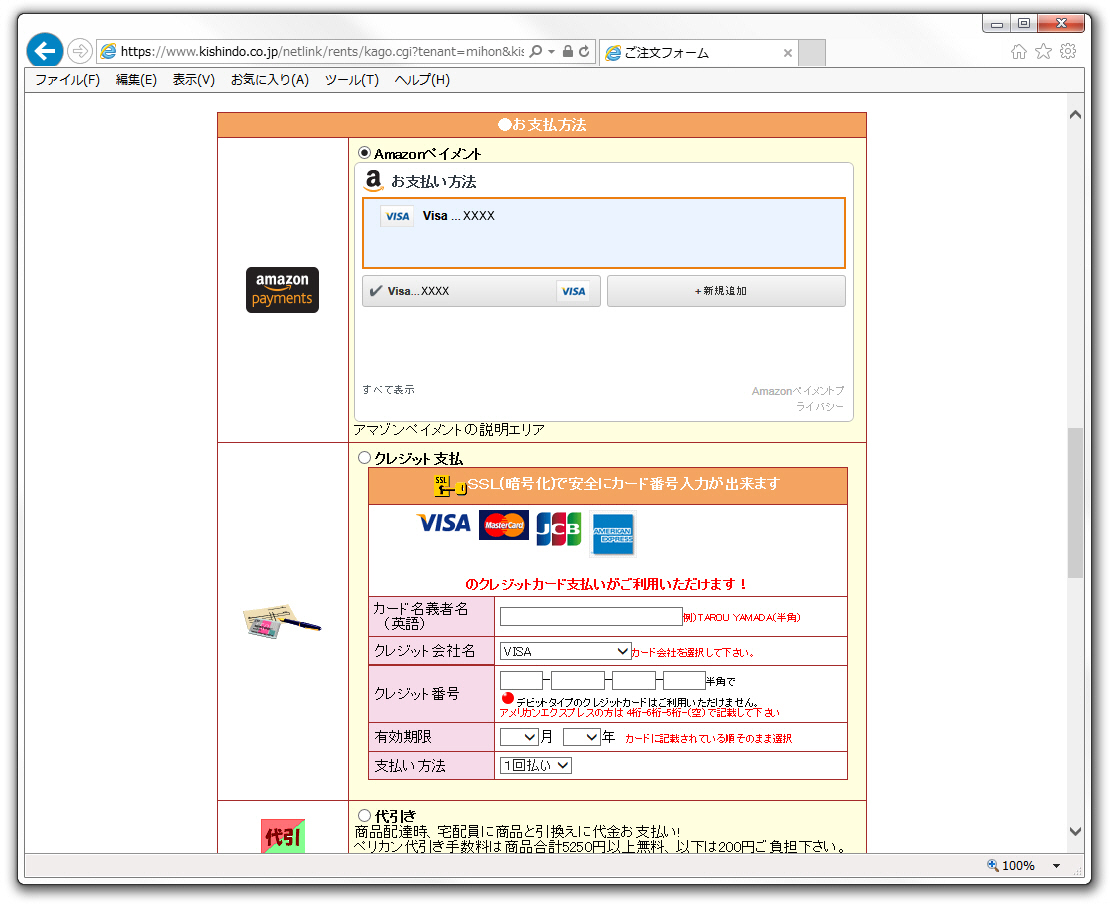Click the SSL lock icon in credit header

point(450,486)
